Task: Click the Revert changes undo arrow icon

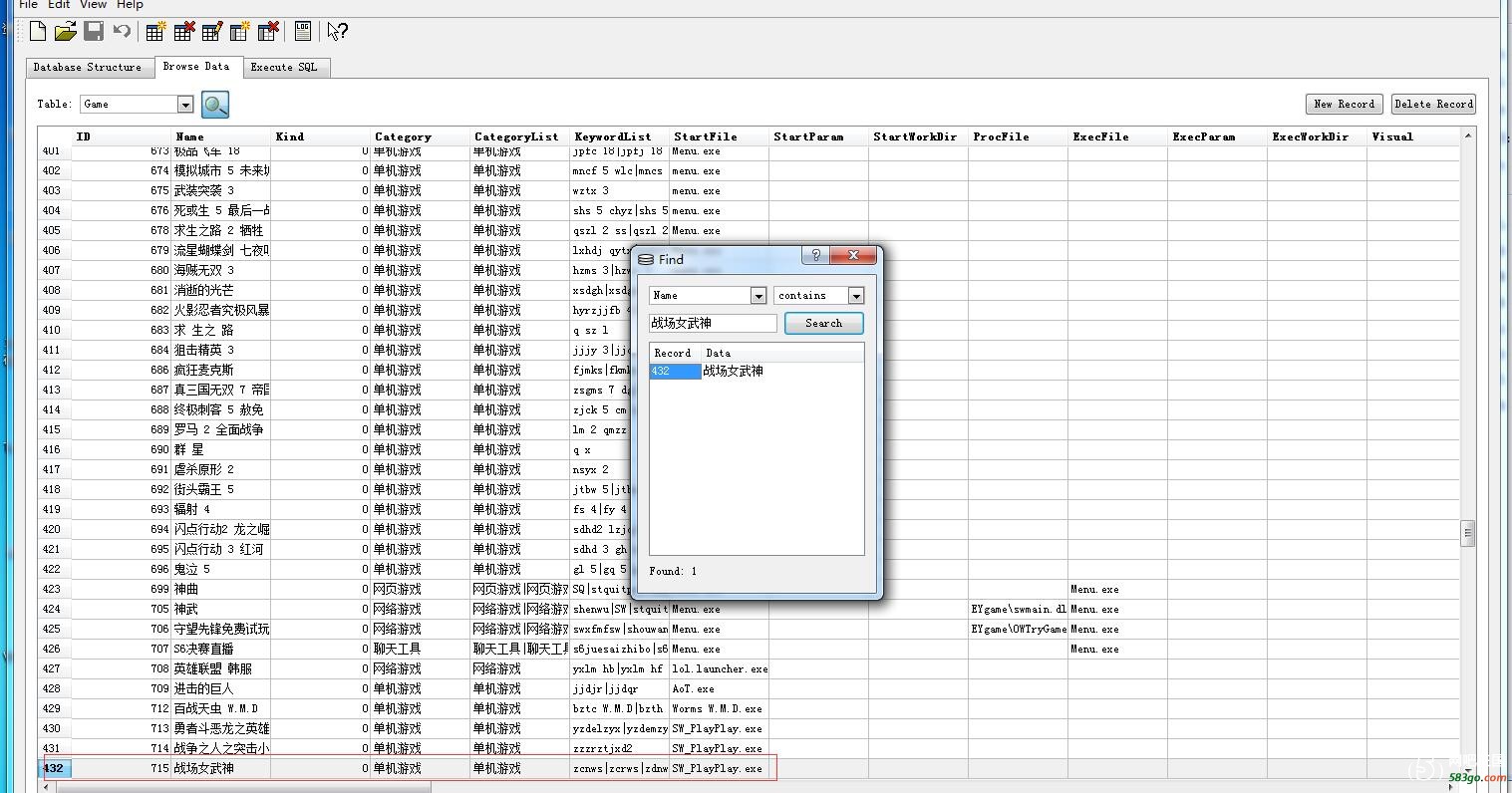Action: point(122,32)
